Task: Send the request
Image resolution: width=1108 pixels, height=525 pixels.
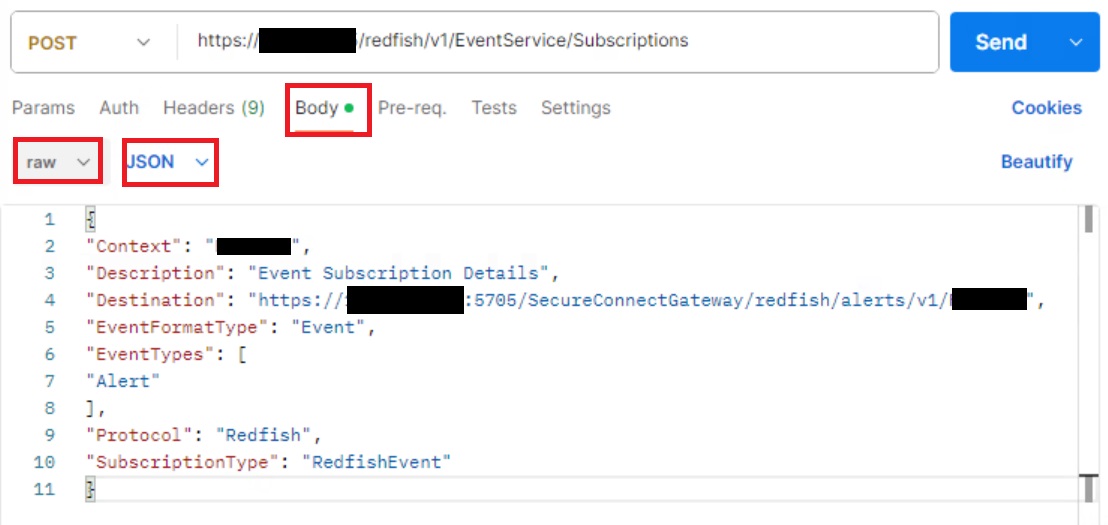Action: pyautogui.click(x=1001, y=42)
